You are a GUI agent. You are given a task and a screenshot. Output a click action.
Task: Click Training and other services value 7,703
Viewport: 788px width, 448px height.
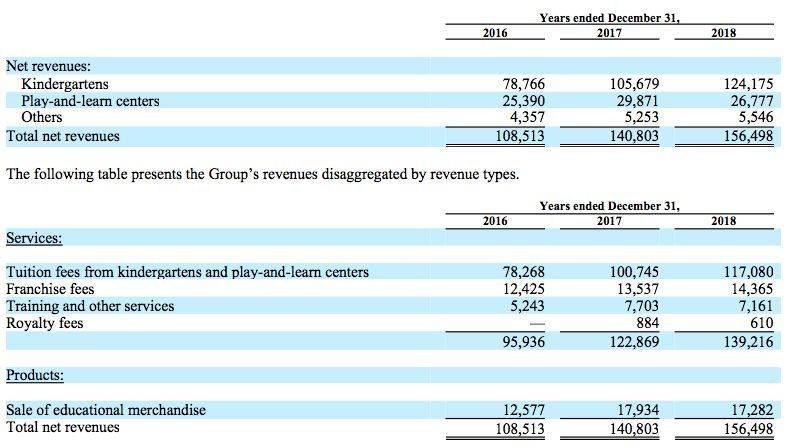pyautogui.click(x=642, y=306)
